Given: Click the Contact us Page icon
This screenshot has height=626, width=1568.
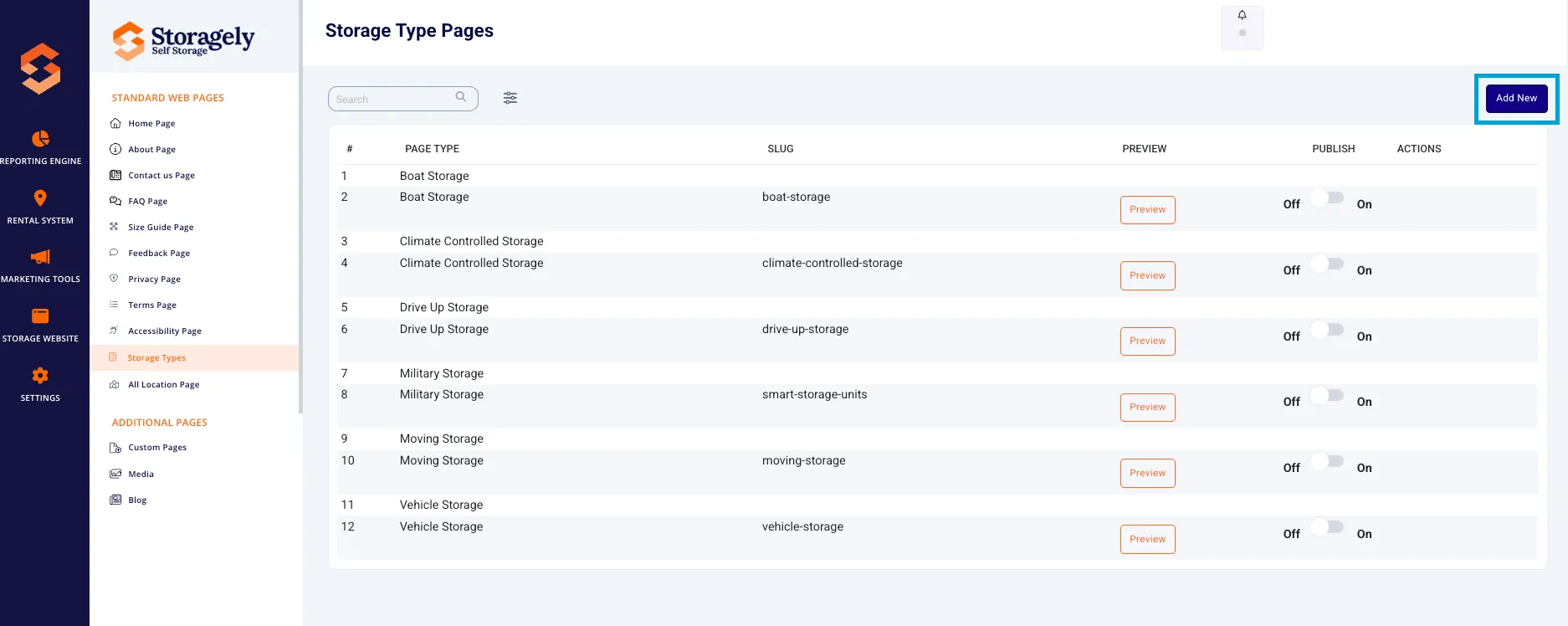Looking at the screenshot, I should tap(115, 175).
